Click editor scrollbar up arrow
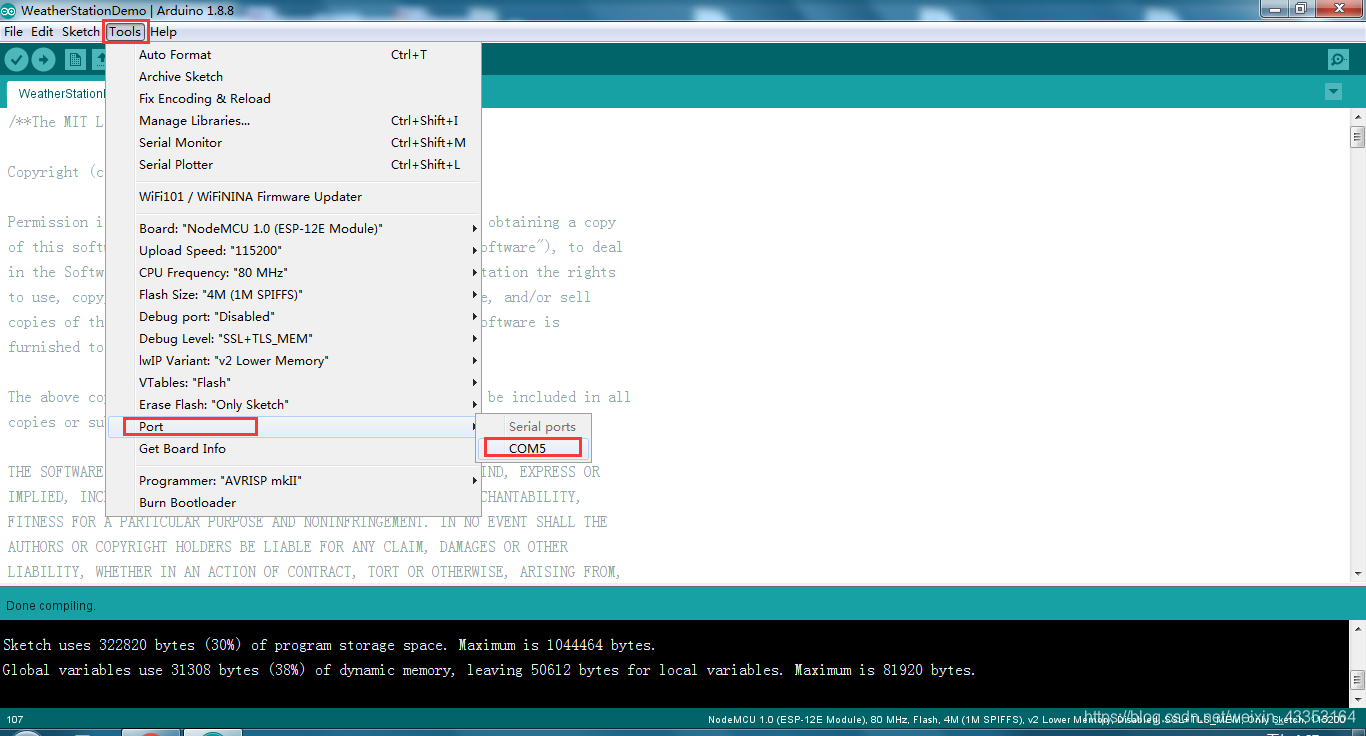 tap(1357, 119)
